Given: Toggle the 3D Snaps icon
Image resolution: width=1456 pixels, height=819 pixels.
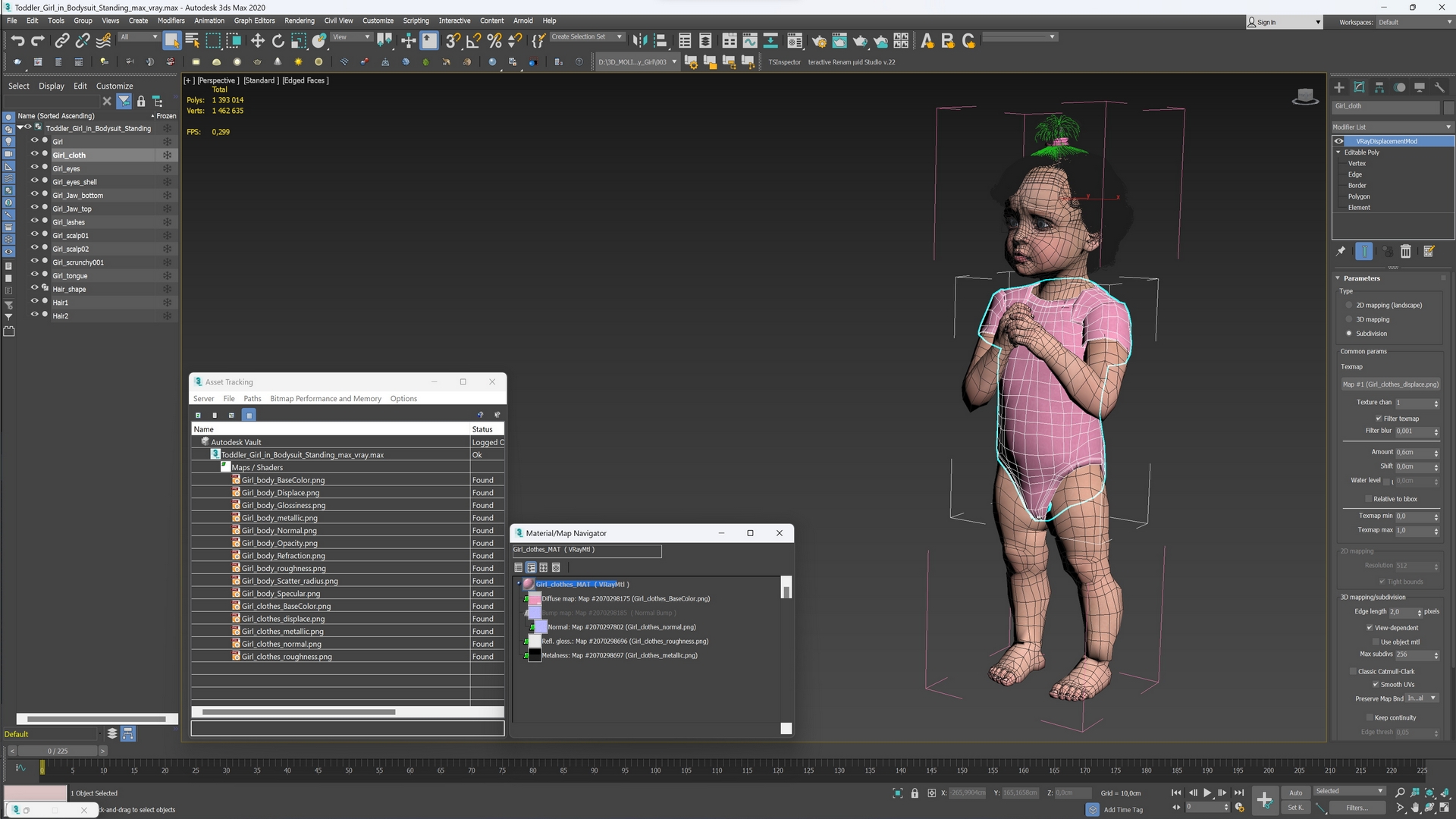Looking at the screenshot, I should point(453,40).
